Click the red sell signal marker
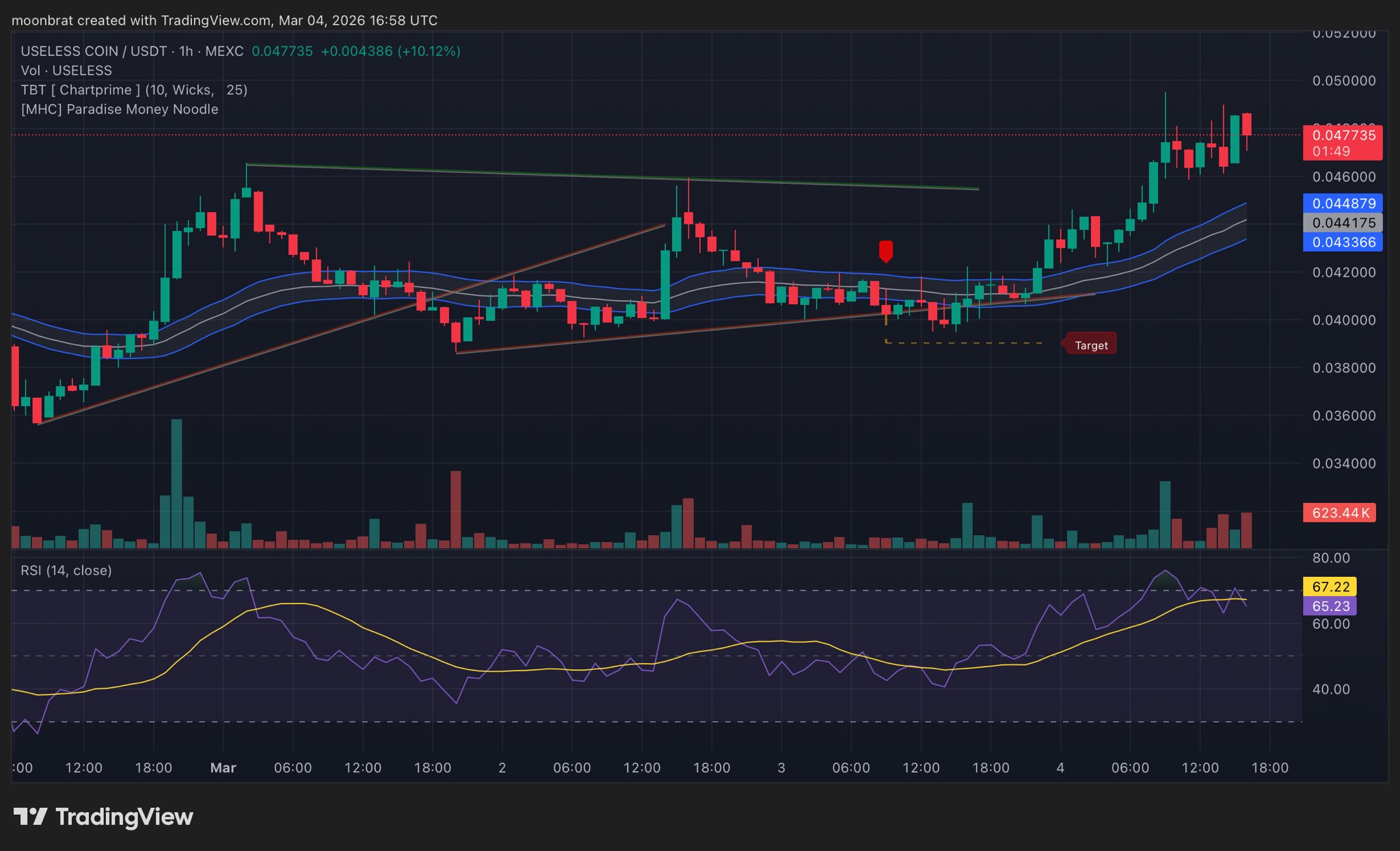The image size is (1400, 851). point(885,251)
